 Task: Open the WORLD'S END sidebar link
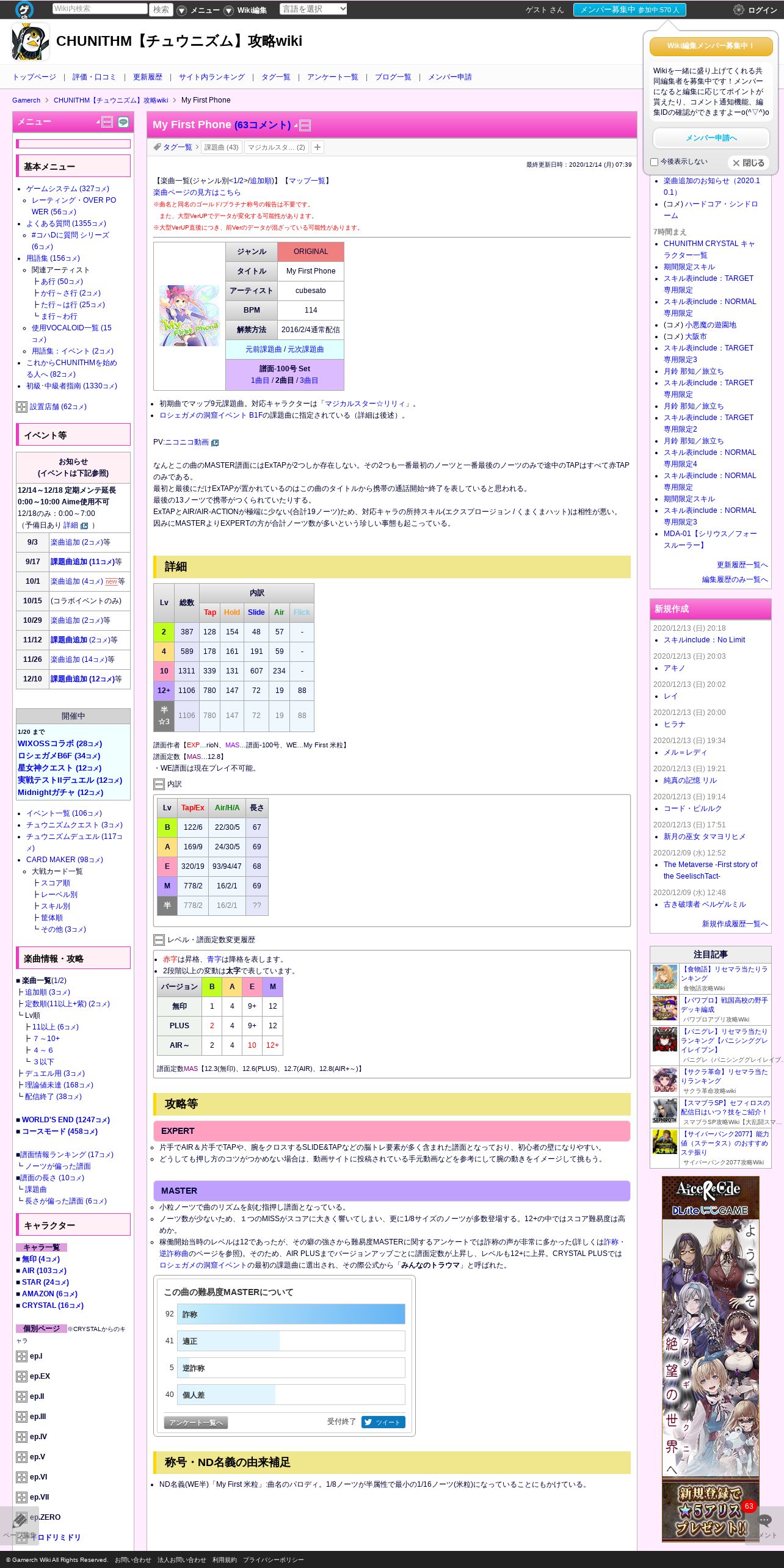pyautogui.click(x=66, y=1120)
